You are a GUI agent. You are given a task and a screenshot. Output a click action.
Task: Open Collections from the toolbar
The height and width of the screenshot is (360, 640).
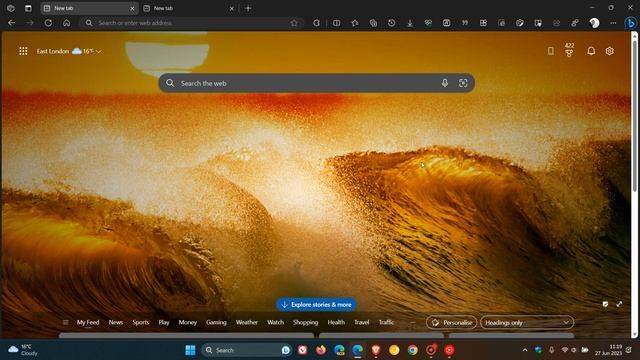(373, 23)
